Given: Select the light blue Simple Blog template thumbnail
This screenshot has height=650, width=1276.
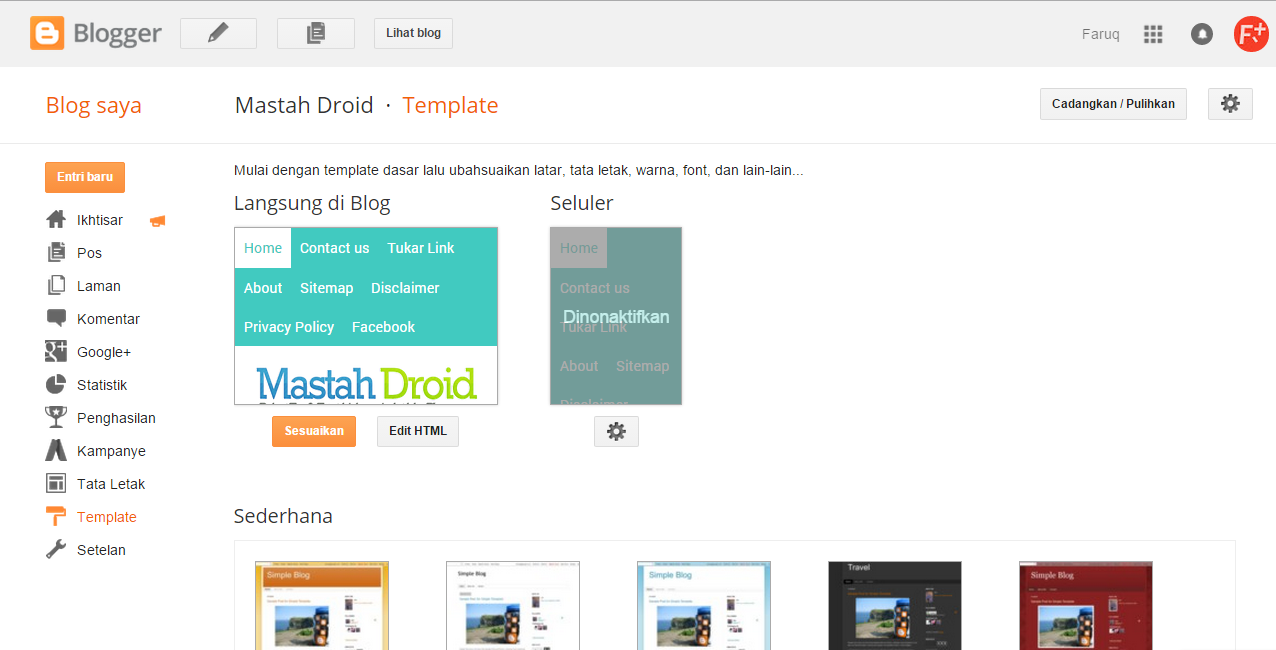Looking at the screenshot, I should (x=704, y=605).
